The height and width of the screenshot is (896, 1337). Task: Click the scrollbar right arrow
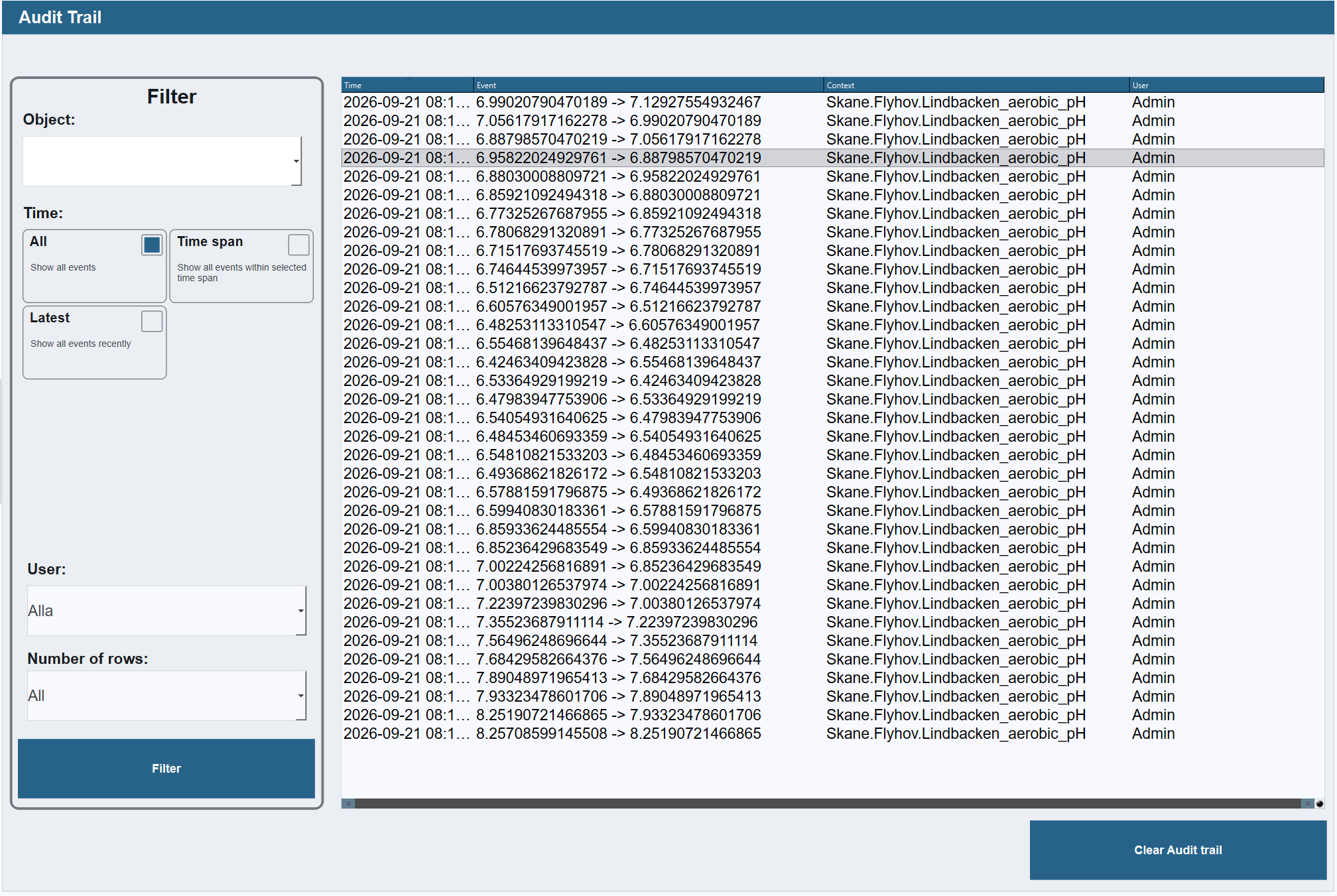pyautogui.click(x=1308, y=803)
